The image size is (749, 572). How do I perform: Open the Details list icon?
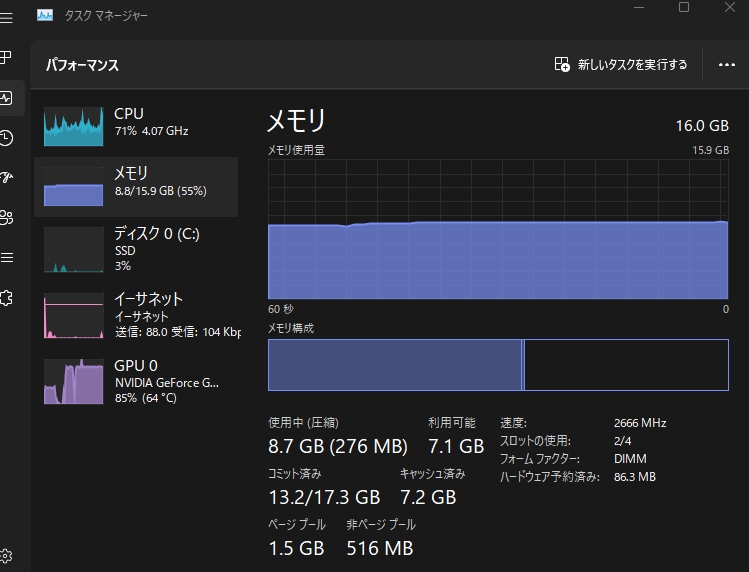click(x=6, y=257)
